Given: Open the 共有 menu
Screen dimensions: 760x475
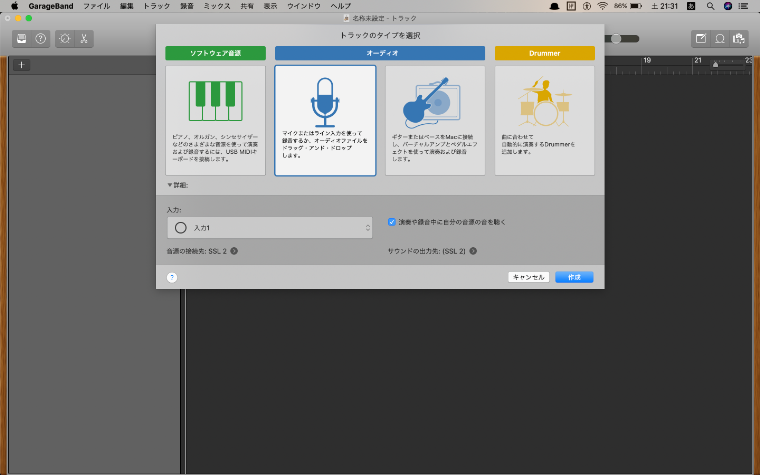Looking at the screenshot, I should 247,6.
